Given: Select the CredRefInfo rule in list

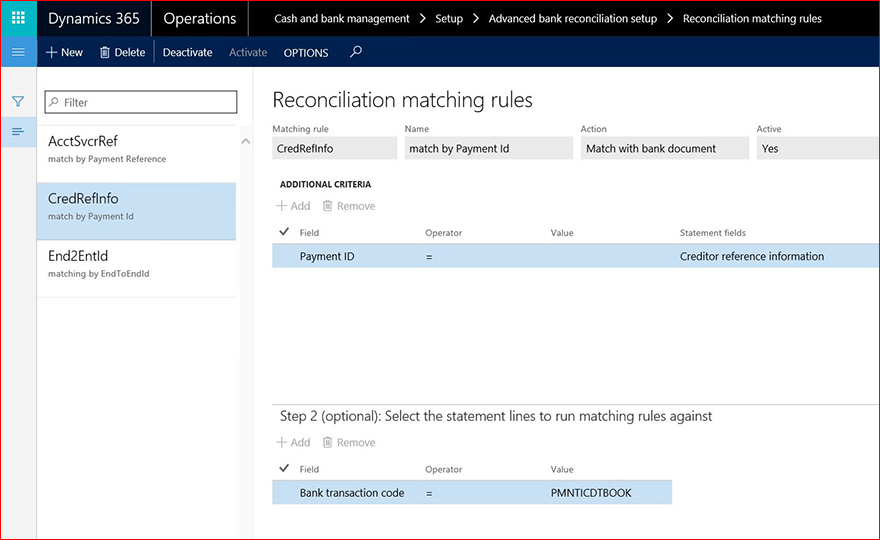Looking at the screenshot, I should [136, 211].
